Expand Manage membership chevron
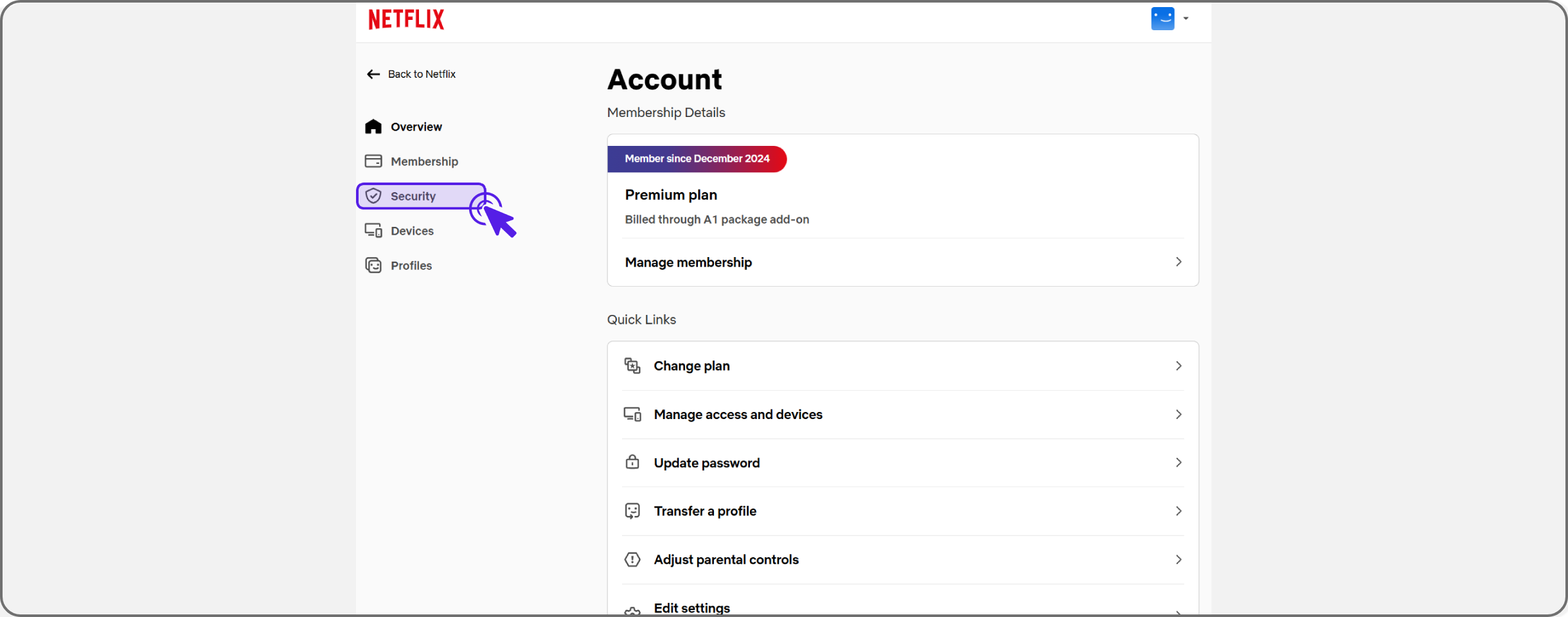1568x617 pixels. (1179, 262)
